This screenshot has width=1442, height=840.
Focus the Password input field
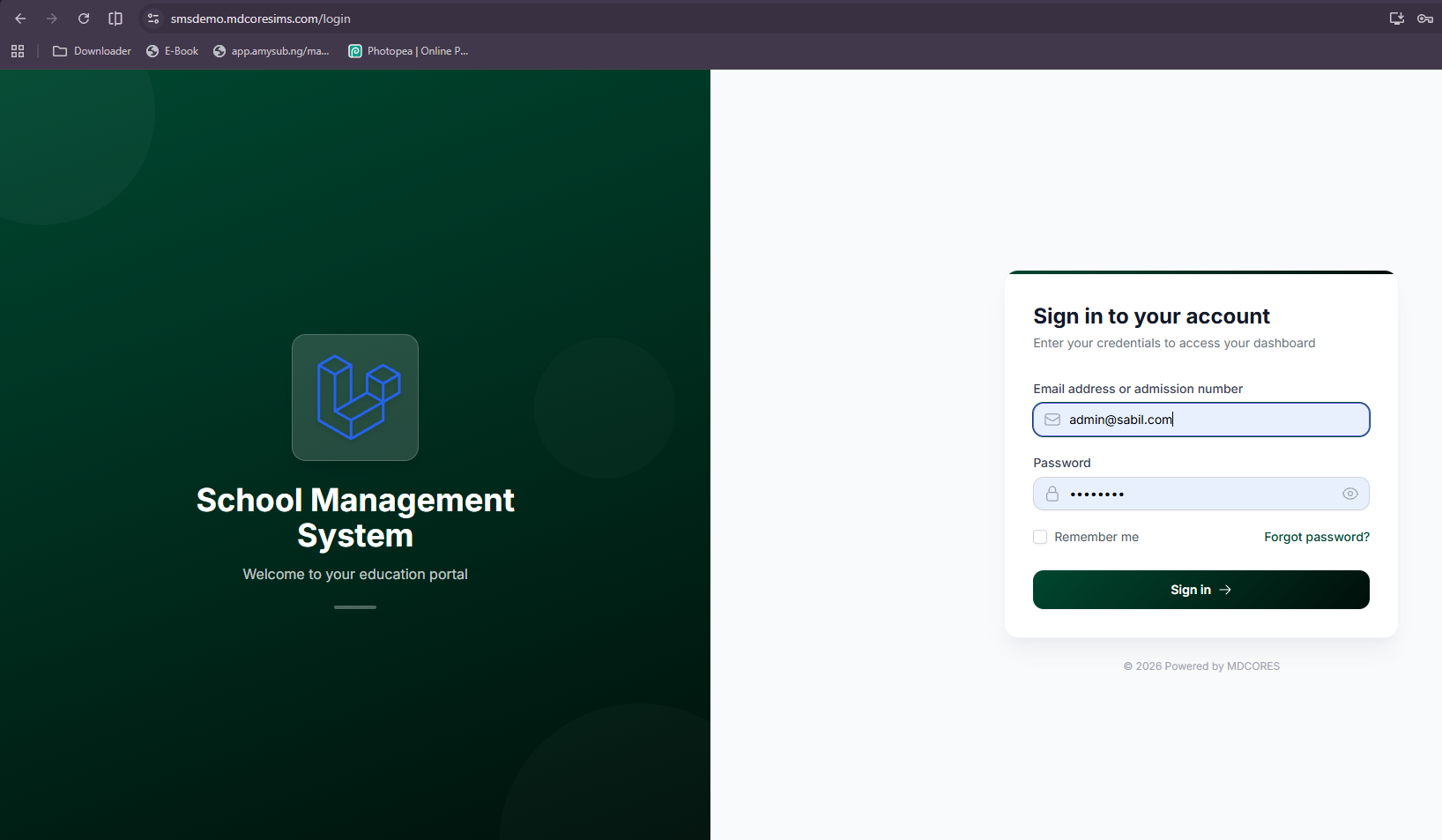[1201, 494]
